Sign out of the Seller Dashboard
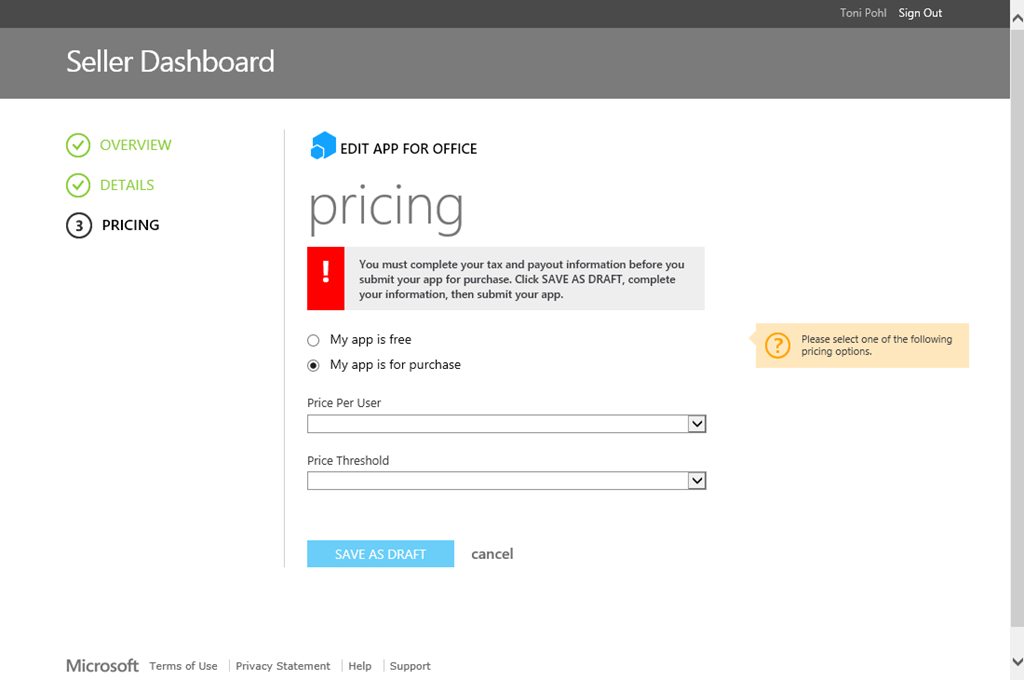 coord(920,13)
